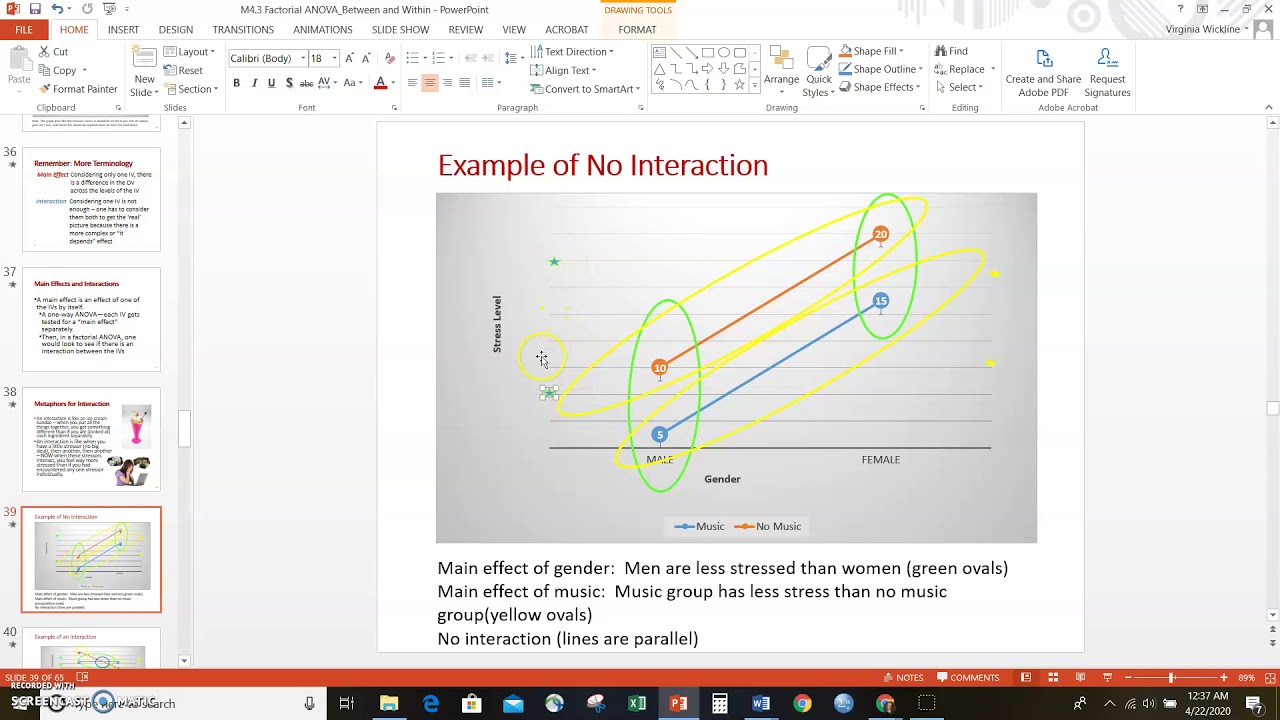1280x720 pixels.
Task: Switch to the SLIDE SHOW tab
Action: pos(400,30)
